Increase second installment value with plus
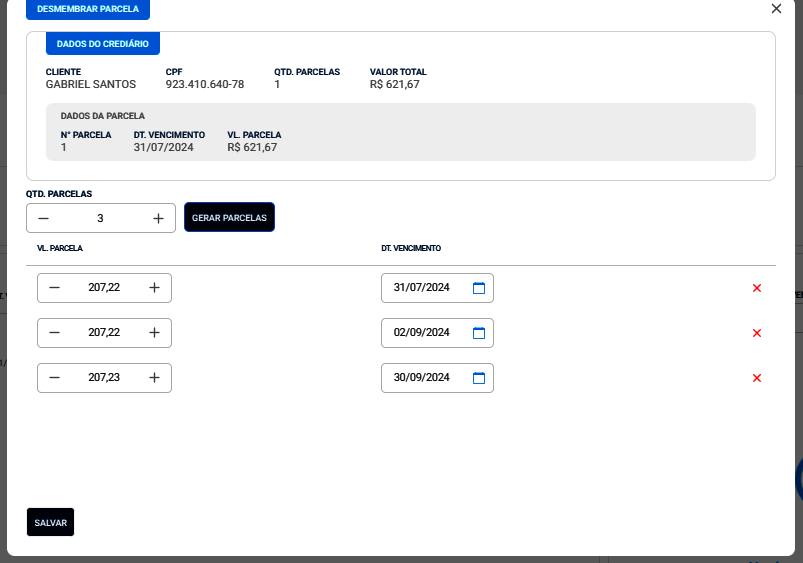Image resolution: width=803 pixels, height=563 pixels. tap(154, 333)
